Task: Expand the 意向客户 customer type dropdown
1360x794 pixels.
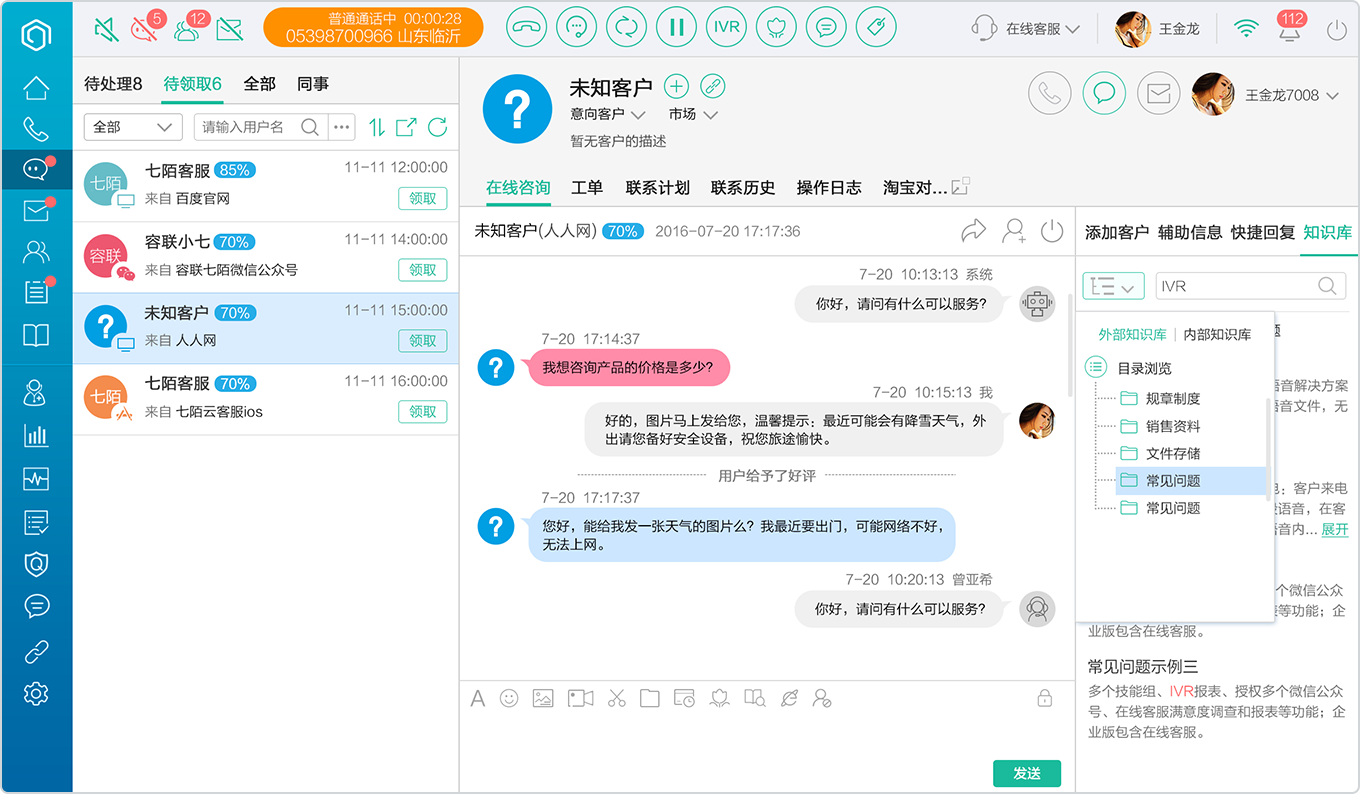Action: (608, 114)
